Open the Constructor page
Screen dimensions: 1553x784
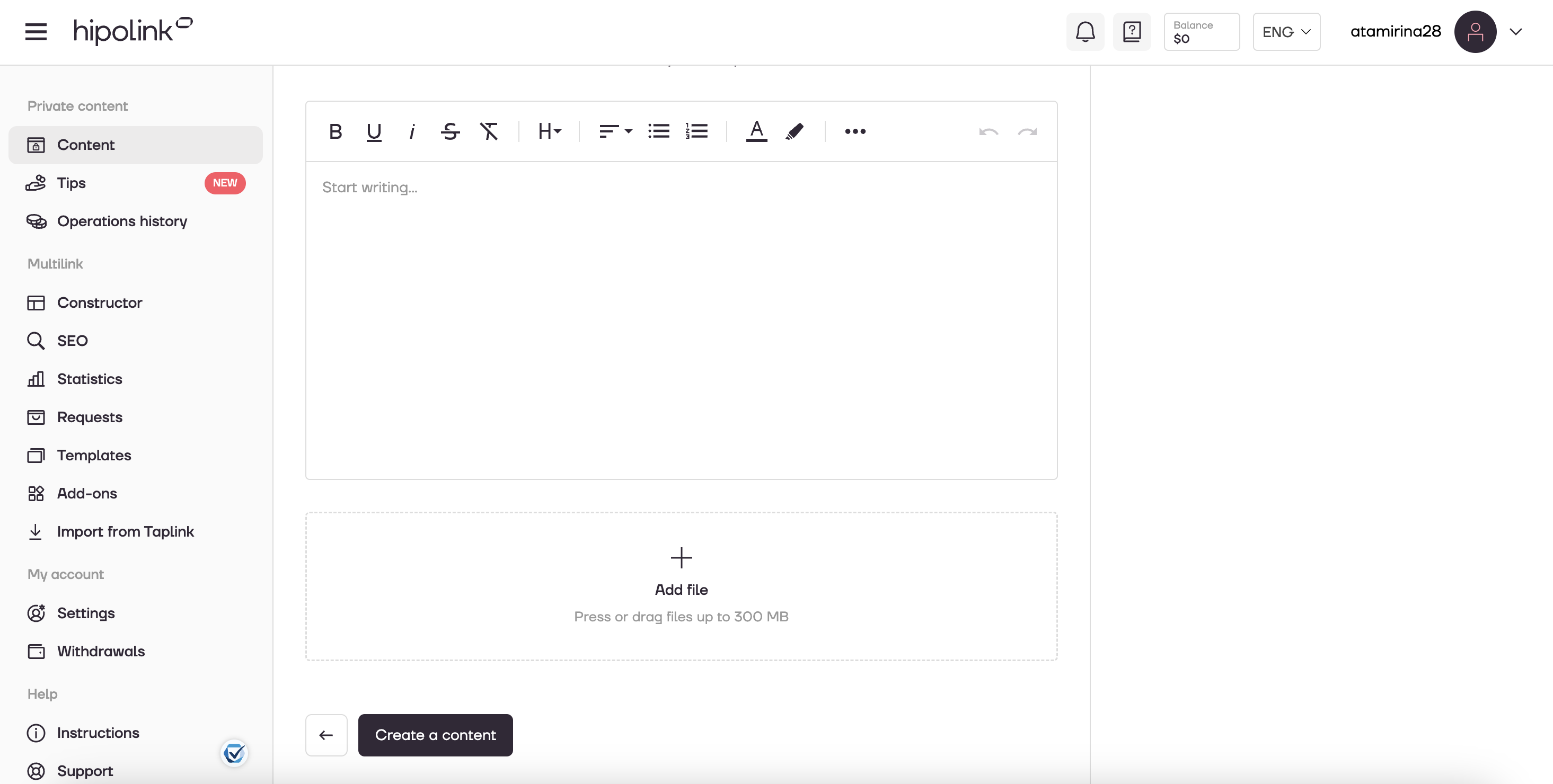click(136, 302)
